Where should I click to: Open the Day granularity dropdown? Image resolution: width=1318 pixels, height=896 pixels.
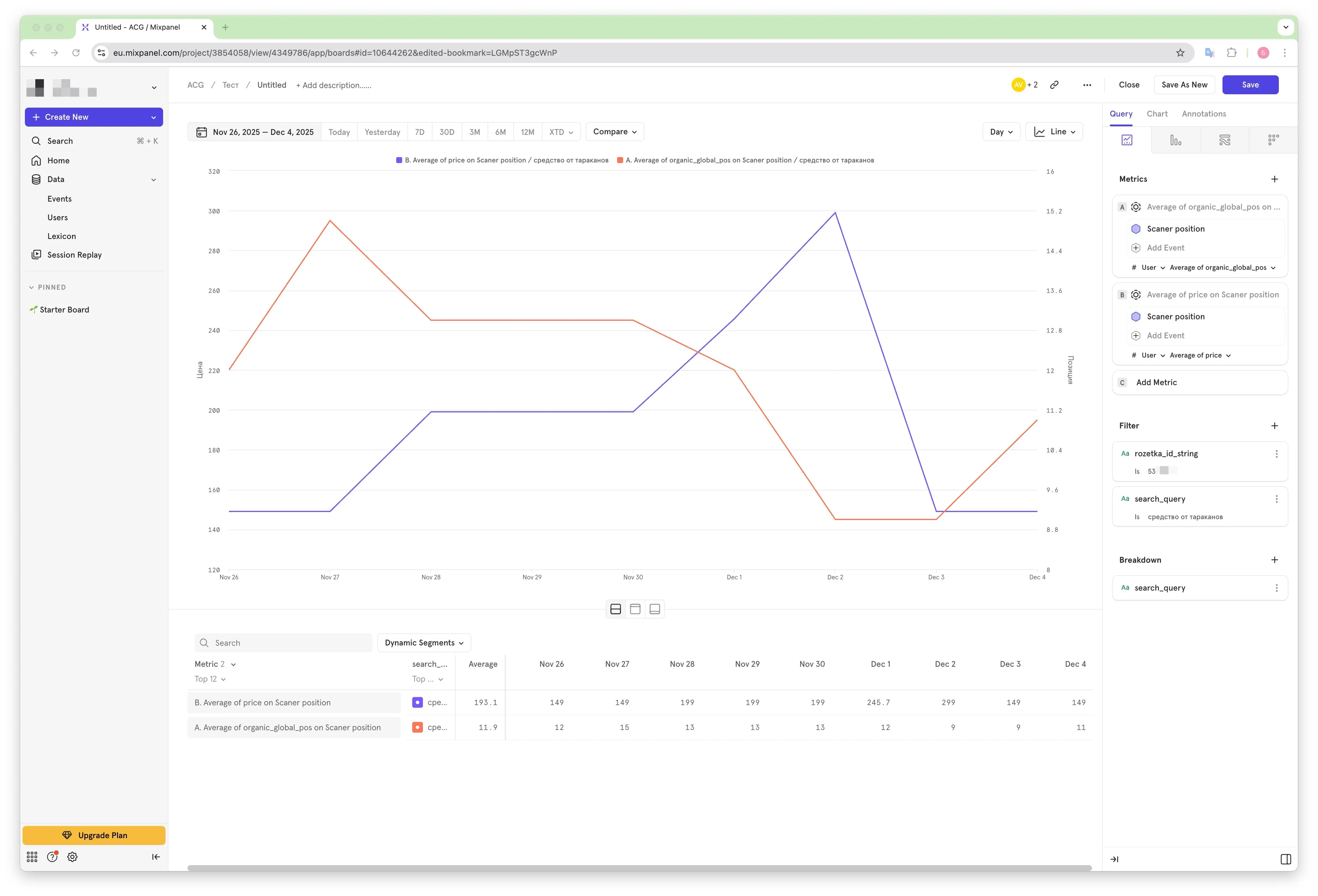(1001, 132)
